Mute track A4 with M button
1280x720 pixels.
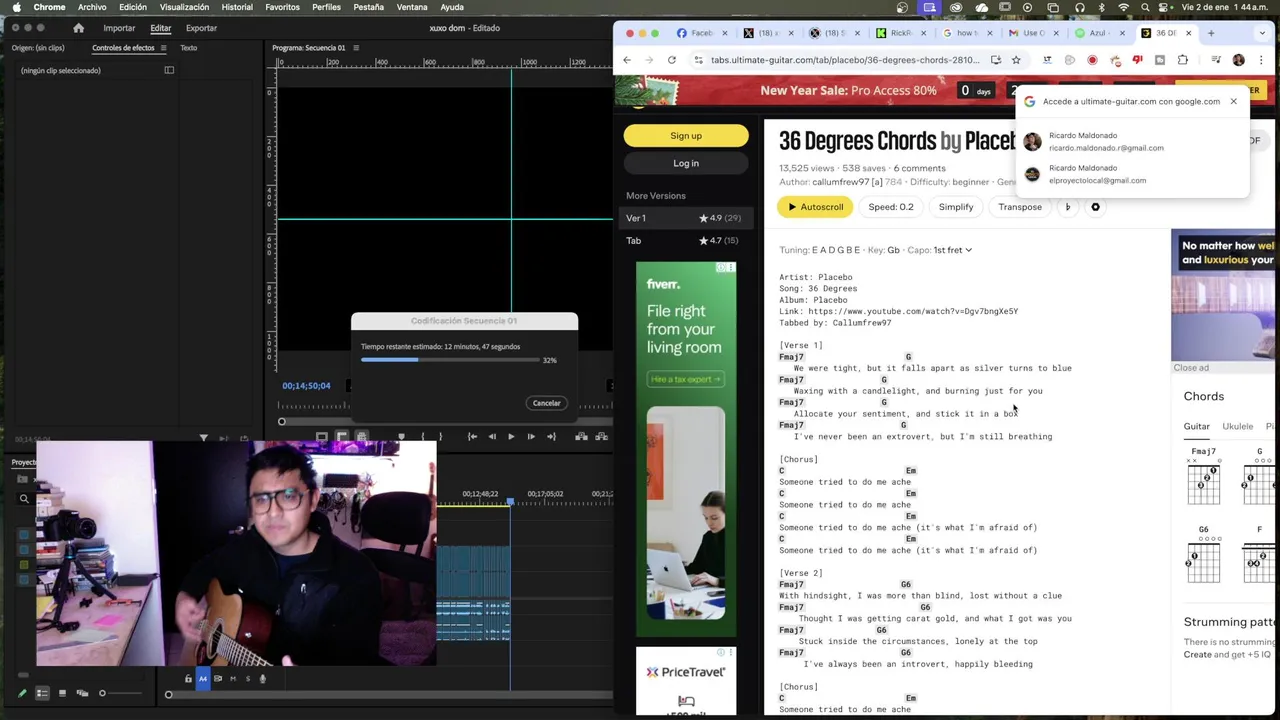pyautogui.click(x=233, y=679)
